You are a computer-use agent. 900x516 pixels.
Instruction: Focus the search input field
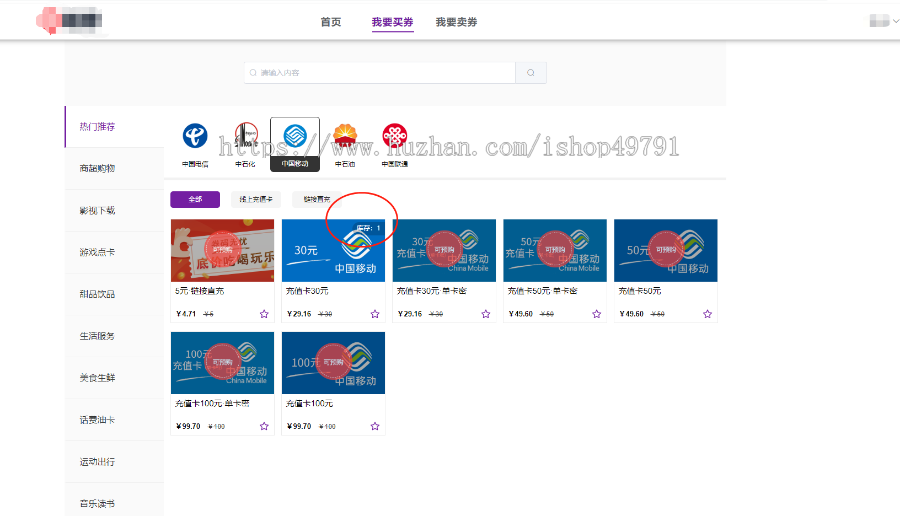(380, 73)
